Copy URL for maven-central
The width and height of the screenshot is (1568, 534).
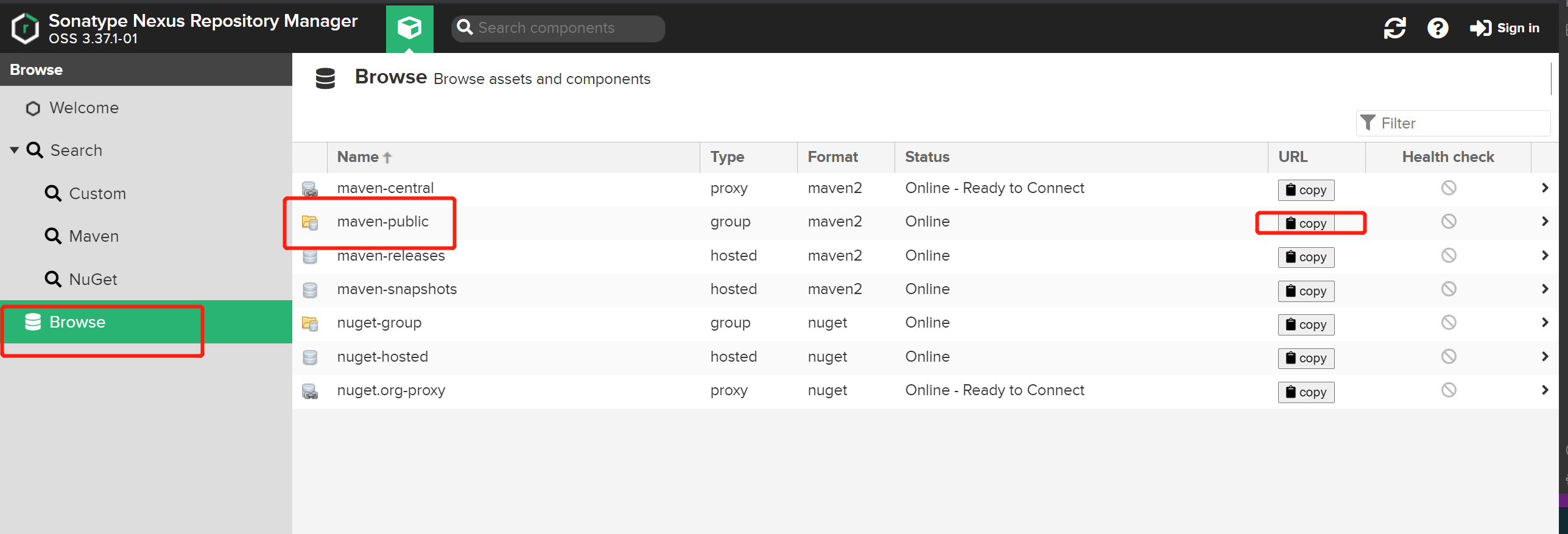coord(1306,190)
